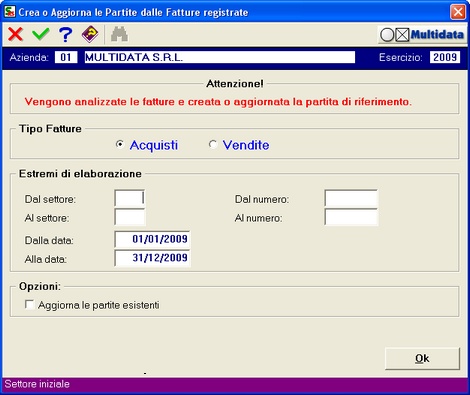This screenshot has height=395, width=470.
Task: Select the Vendite radio button
Action: pos(213,145)
